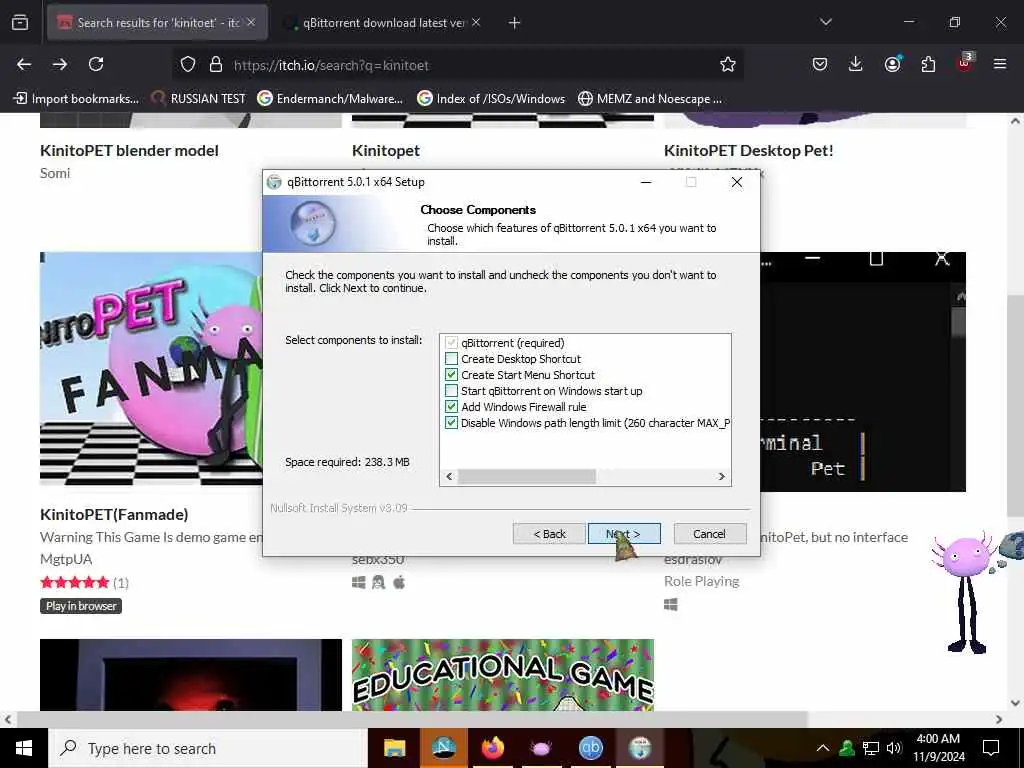The width and height of the screenshot is (1024, 768).
Task: Bookmark page with star icon
Action: click(x=728, y=65)
